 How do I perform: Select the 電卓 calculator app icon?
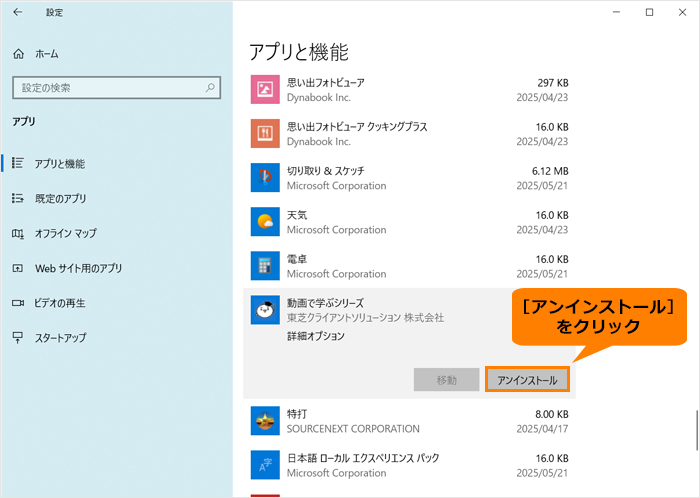point(265,266)
